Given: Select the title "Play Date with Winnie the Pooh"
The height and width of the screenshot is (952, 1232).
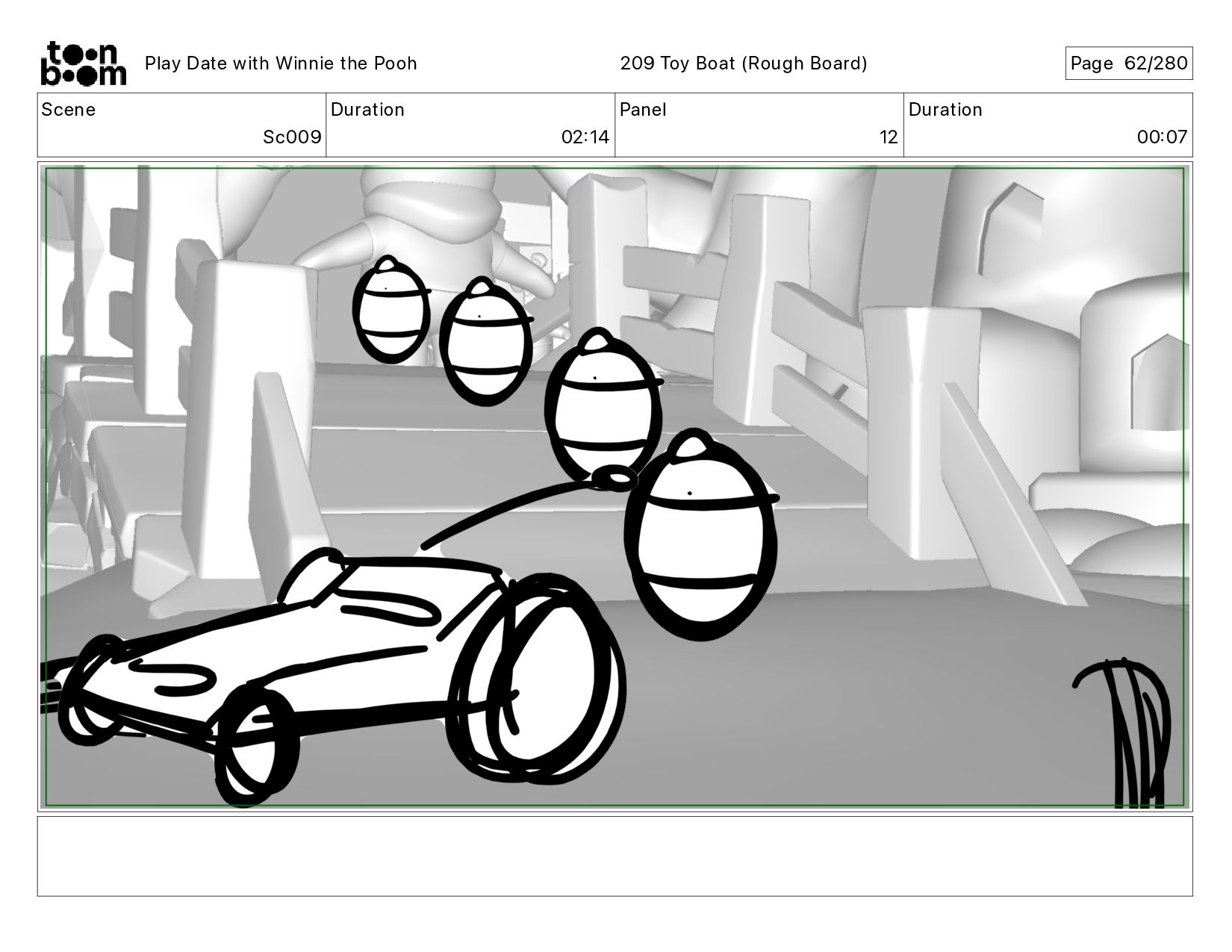Looking at the screenshot, I should pos(281,63).
